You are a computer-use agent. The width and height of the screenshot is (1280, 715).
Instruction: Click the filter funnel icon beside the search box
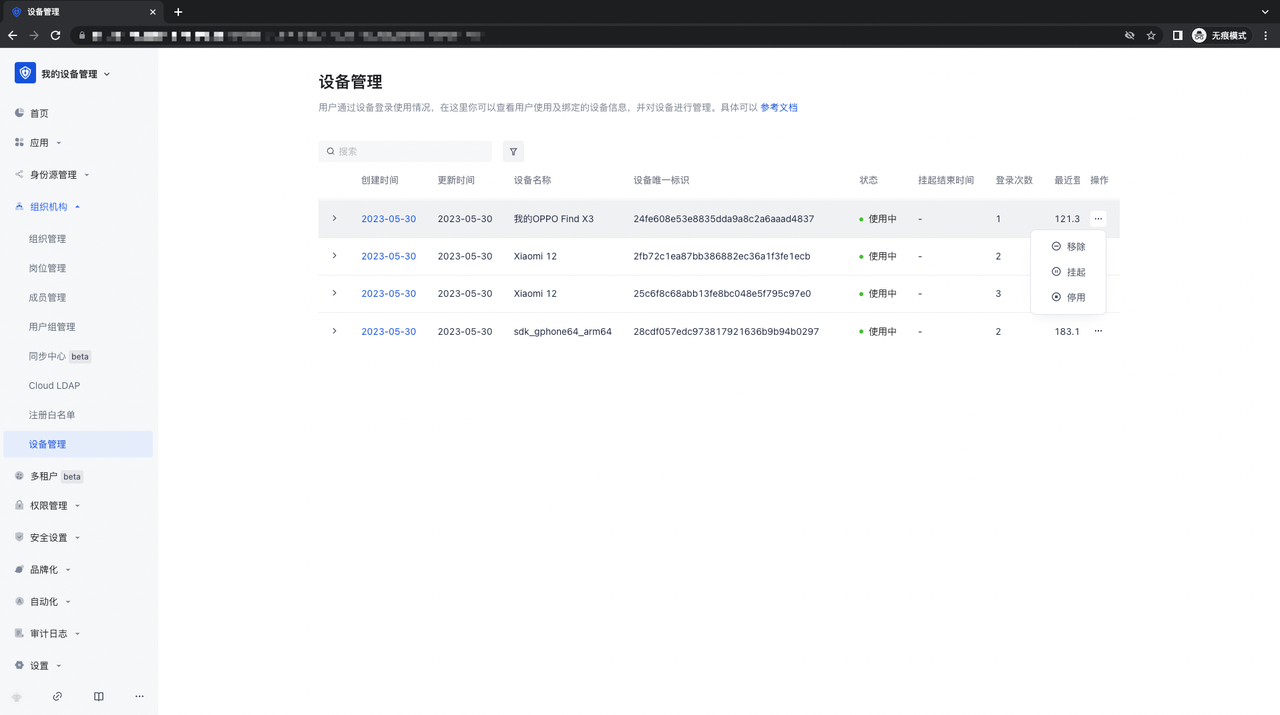(513, 150)
